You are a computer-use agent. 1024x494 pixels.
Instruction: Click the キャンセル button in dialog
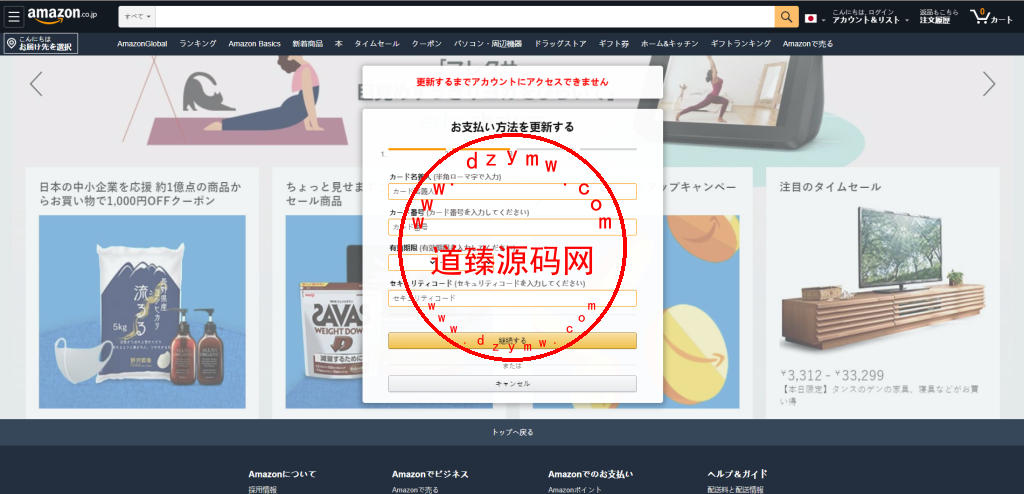coord(512,384)
